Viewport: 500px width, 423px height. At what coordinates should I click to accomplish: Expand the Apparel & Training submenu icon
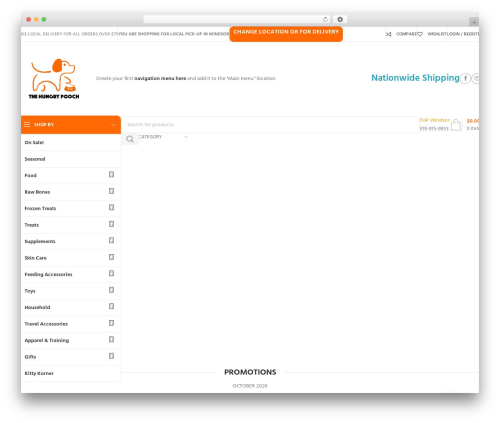pos(112,339)
